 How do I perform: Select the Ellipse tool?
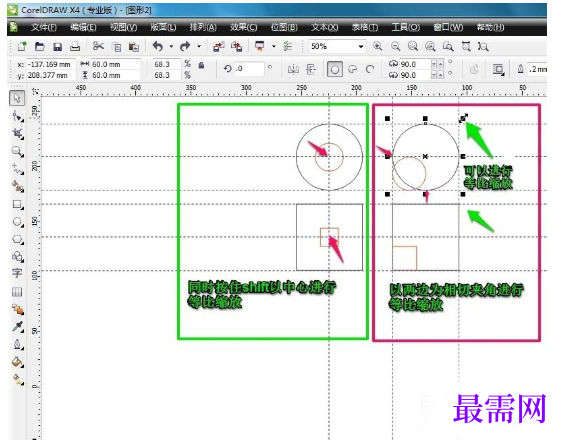(17, 222)
